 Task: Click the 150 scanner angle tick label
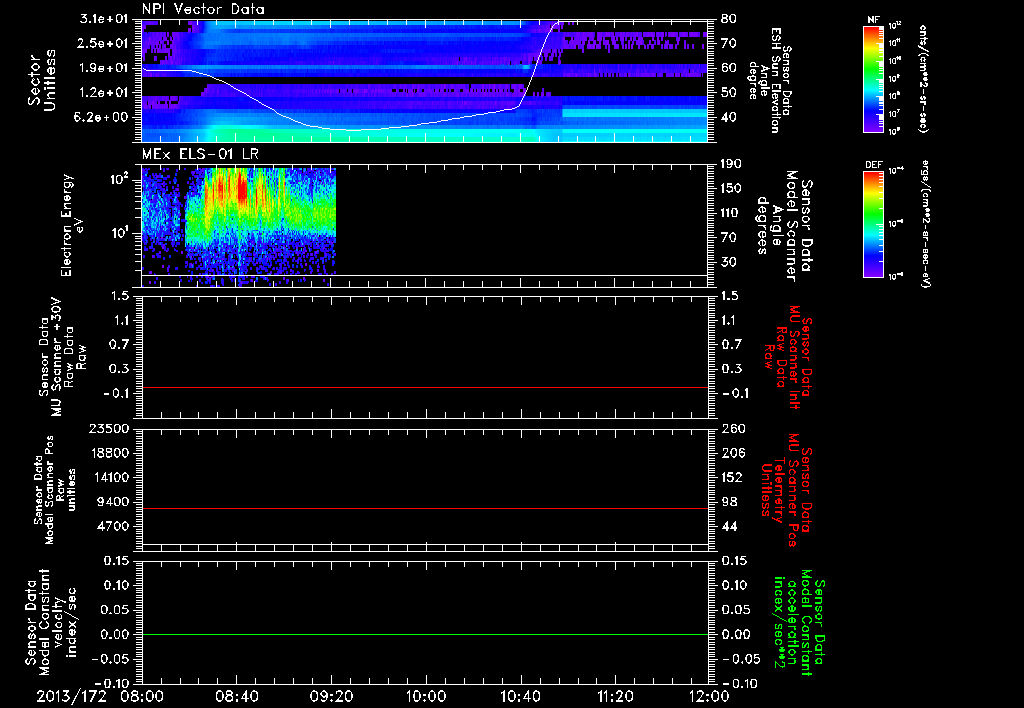(732, 188)
